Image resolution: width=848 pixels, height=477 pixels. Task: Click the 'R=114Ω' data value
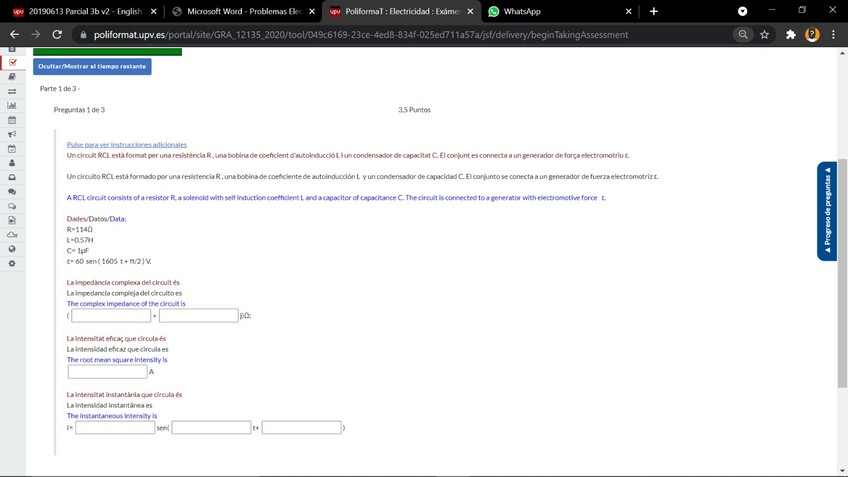80,229
